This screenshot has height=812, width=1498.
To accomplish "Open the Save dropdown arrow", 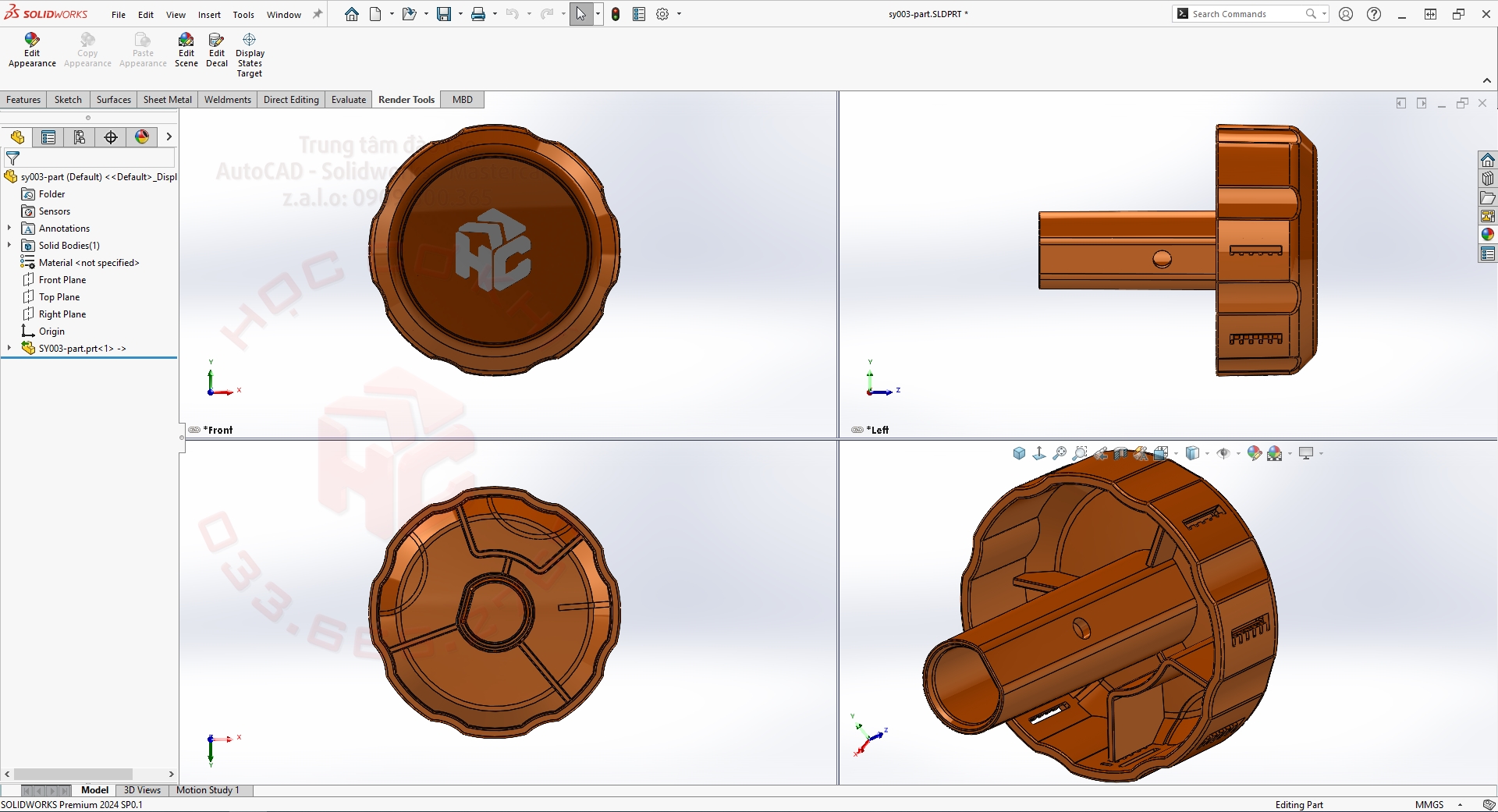I will click(460, 14).
